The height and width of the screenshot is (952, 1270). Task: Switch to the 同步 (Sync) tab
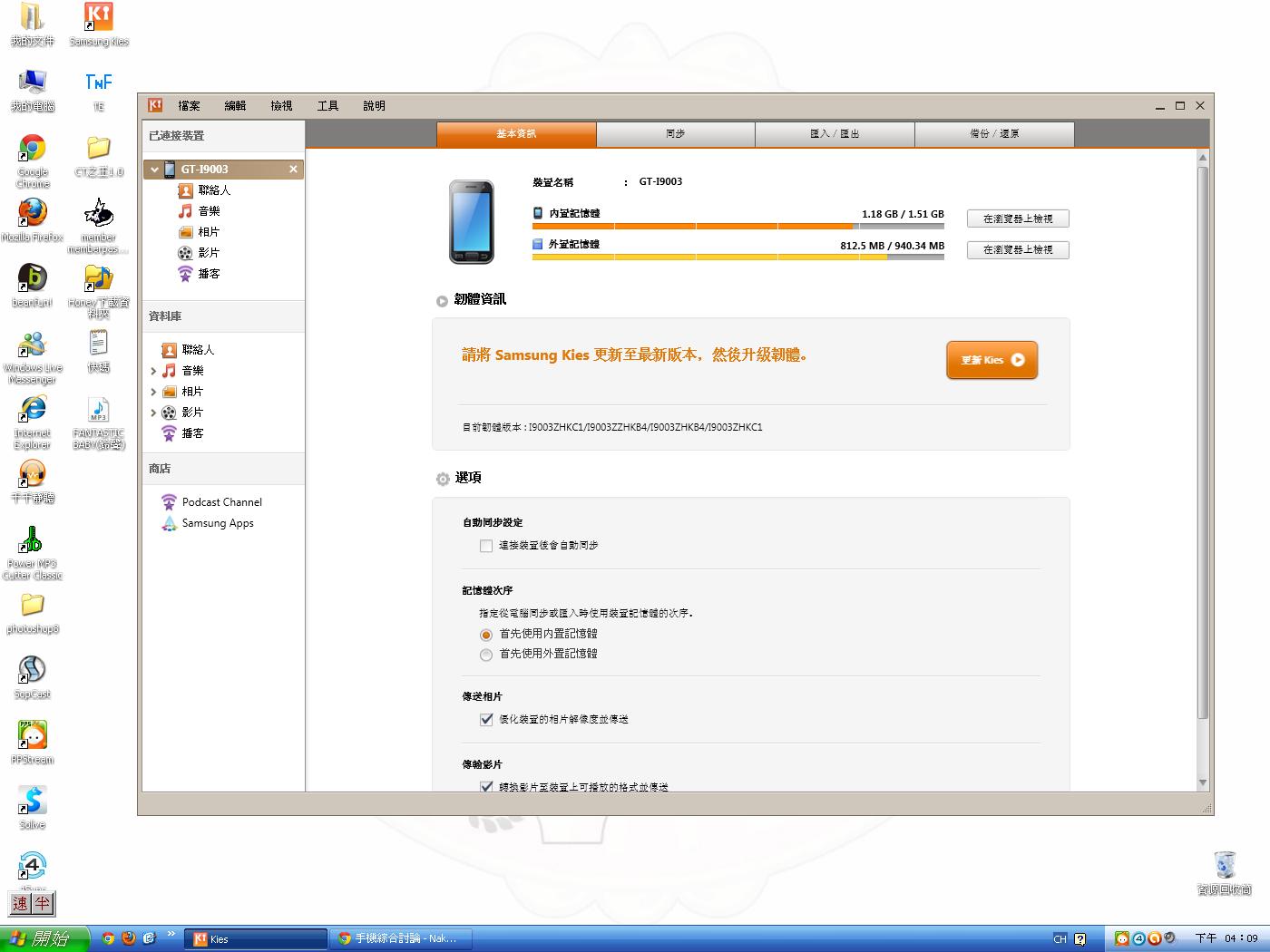pyautogui.click(x=676, y=134)
